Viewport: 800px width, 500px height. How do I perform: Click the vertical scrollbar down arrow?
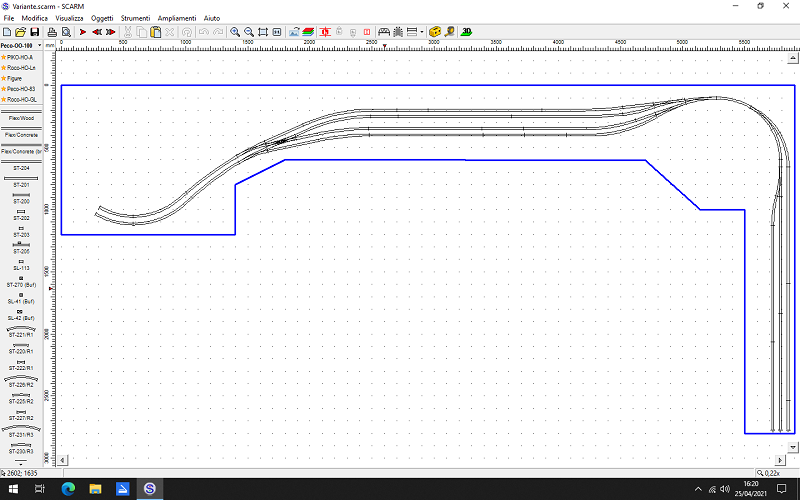click(x=793, y=447)
